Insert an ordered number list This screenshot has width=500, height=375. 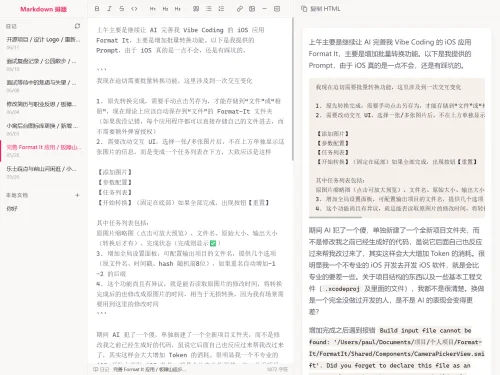pyautogui.click(x=221, y=9)
